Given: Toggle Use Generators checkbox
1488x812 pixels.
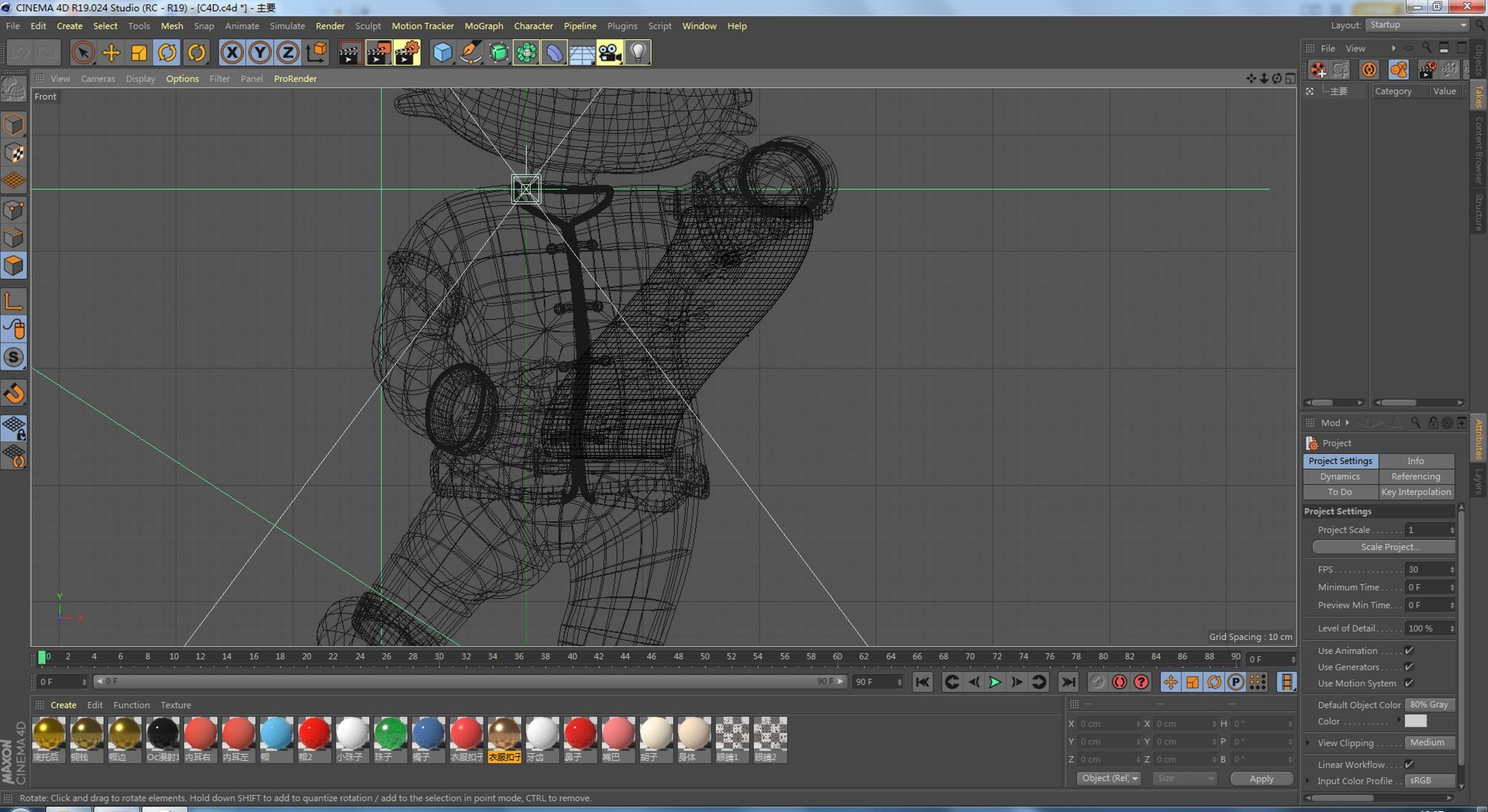Looking at the screenshot, I should [1409, 667].
